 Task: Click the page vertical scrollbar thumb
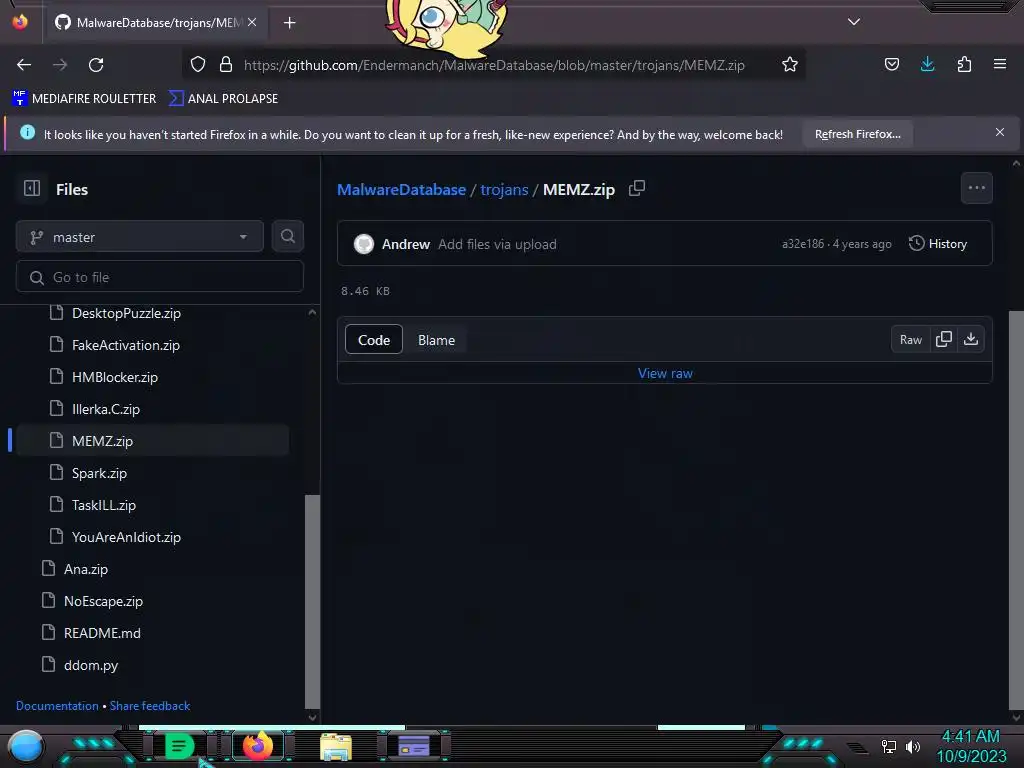click(x=1016, y=511)
